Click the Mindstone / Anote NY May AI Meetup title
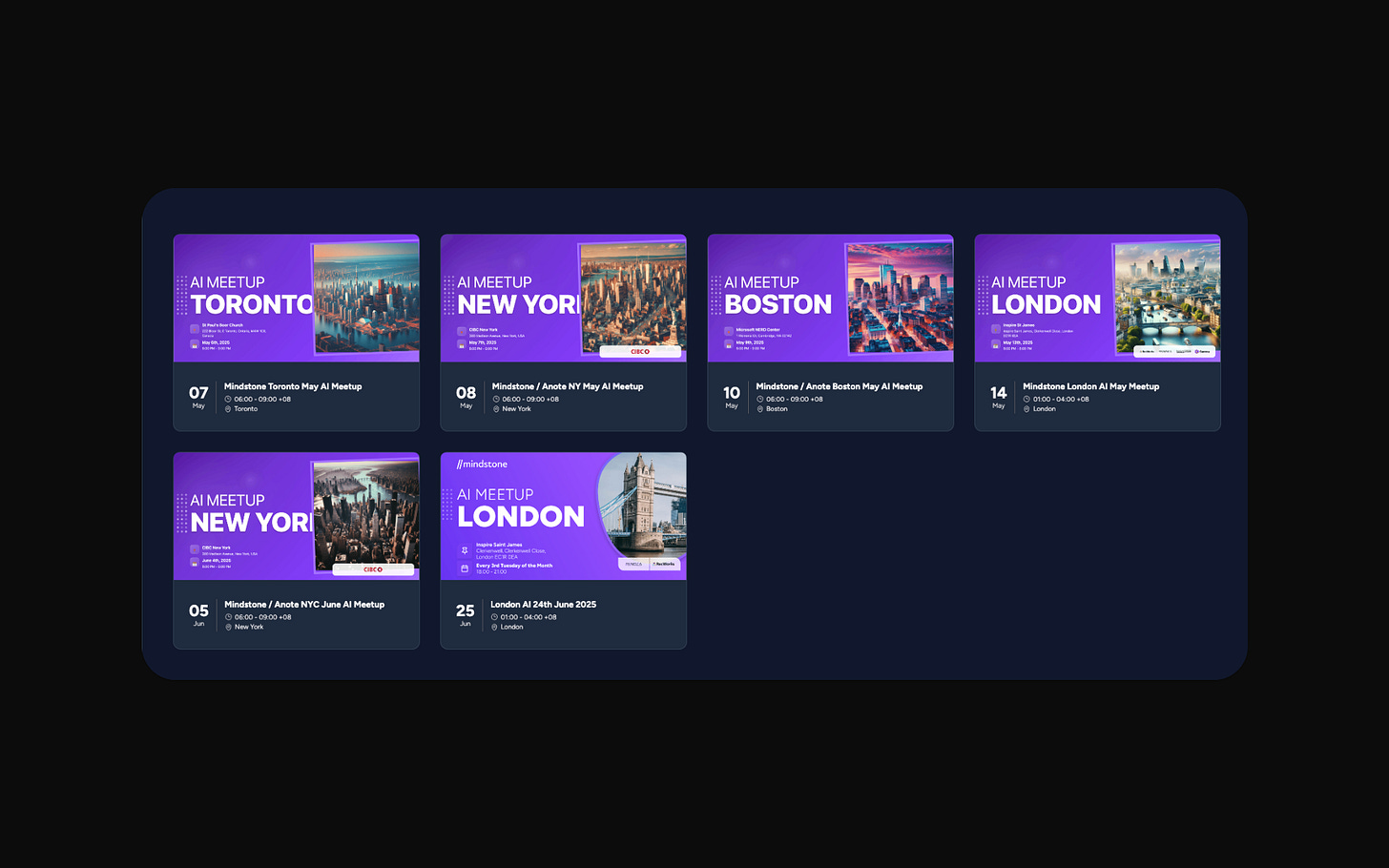1389x868 pixels. tap(568, 386)
